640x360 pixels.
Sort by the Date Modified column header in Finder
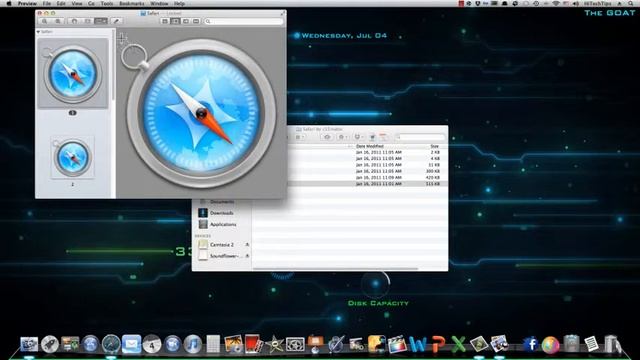(x=369, y=146)
